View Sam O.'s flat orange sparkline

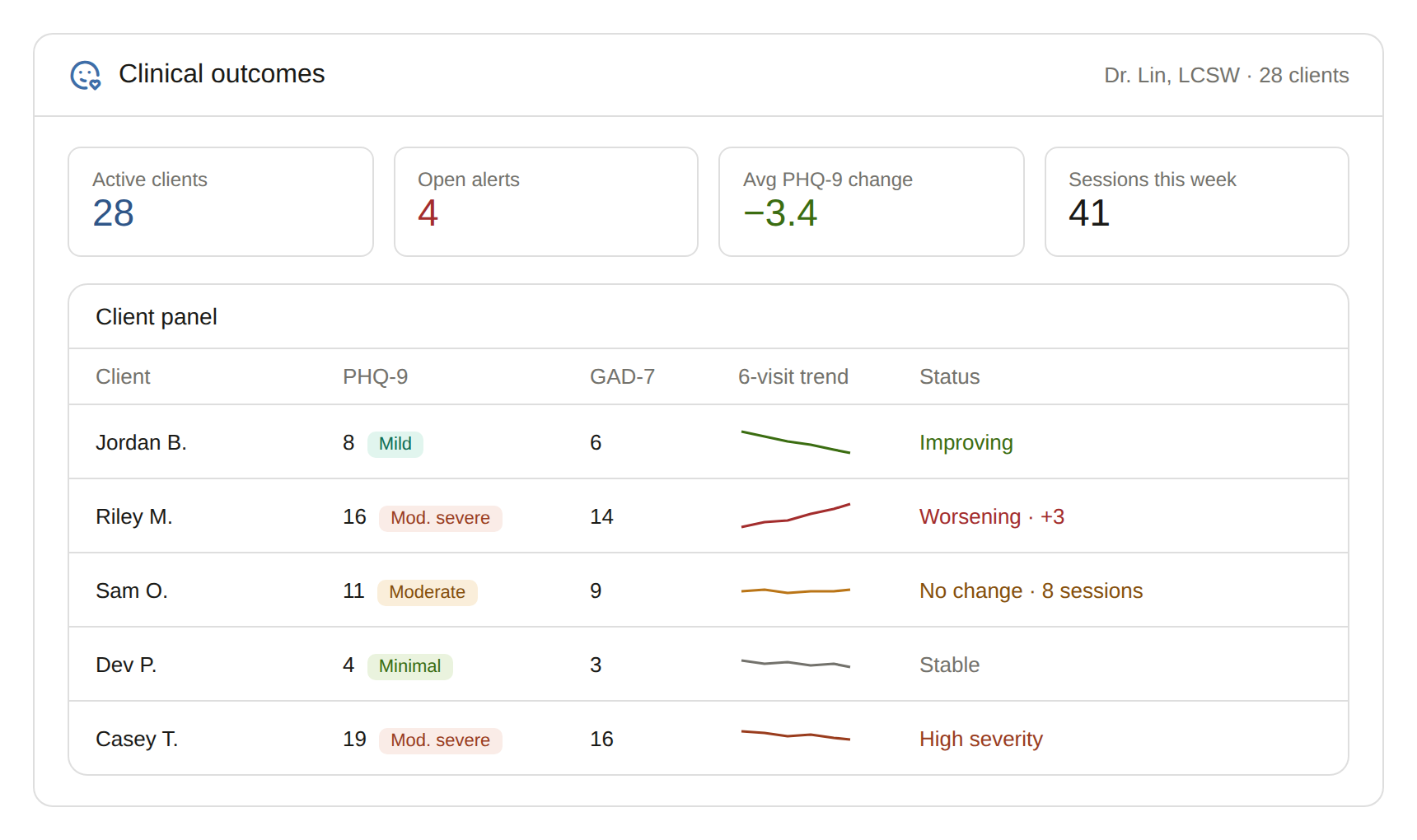click(796, 590)
